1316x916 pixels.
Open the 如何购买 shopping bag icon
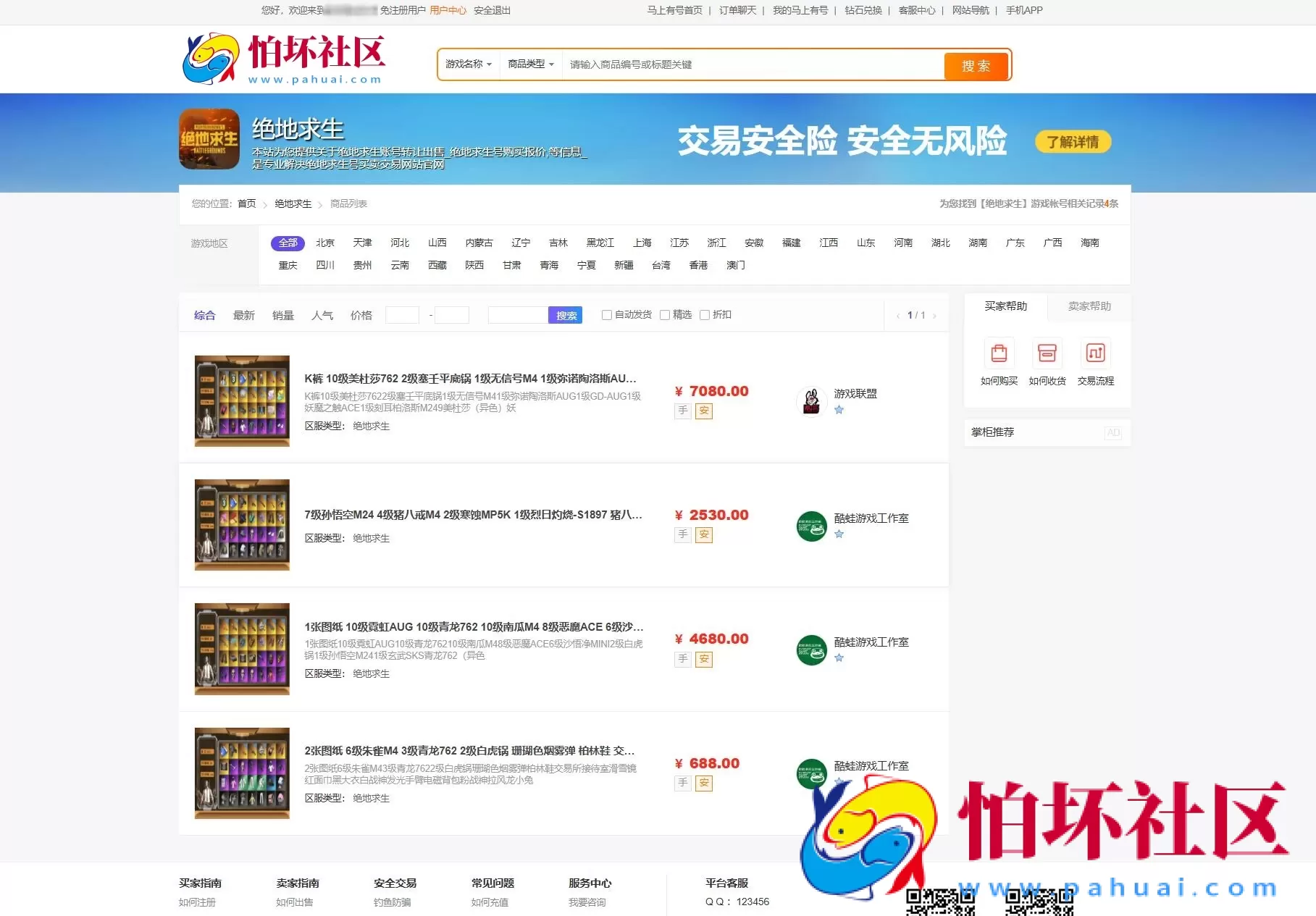999,353
